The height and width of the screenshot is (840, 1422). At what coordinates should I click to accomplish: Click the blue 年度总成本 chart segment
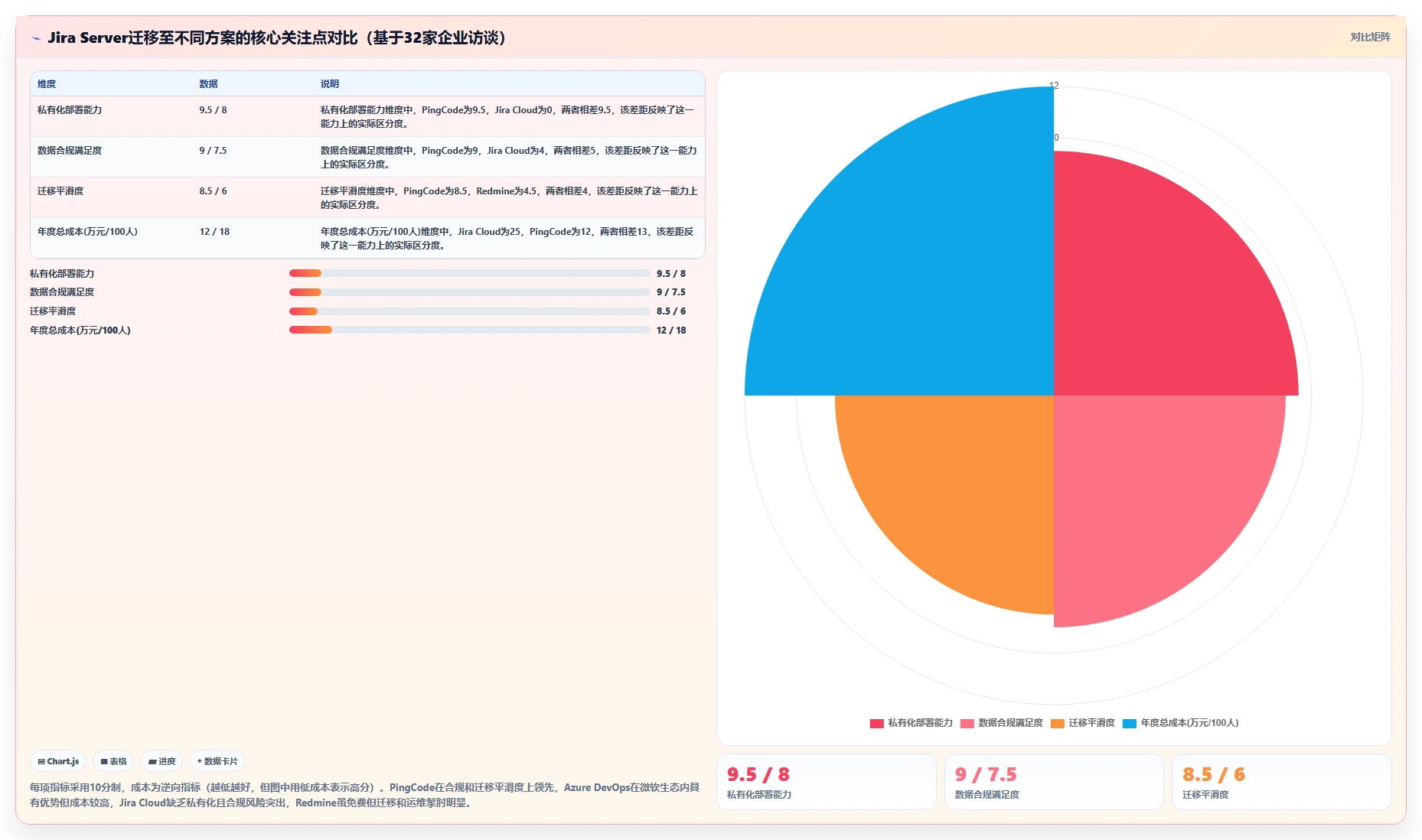tap(918, 260)
